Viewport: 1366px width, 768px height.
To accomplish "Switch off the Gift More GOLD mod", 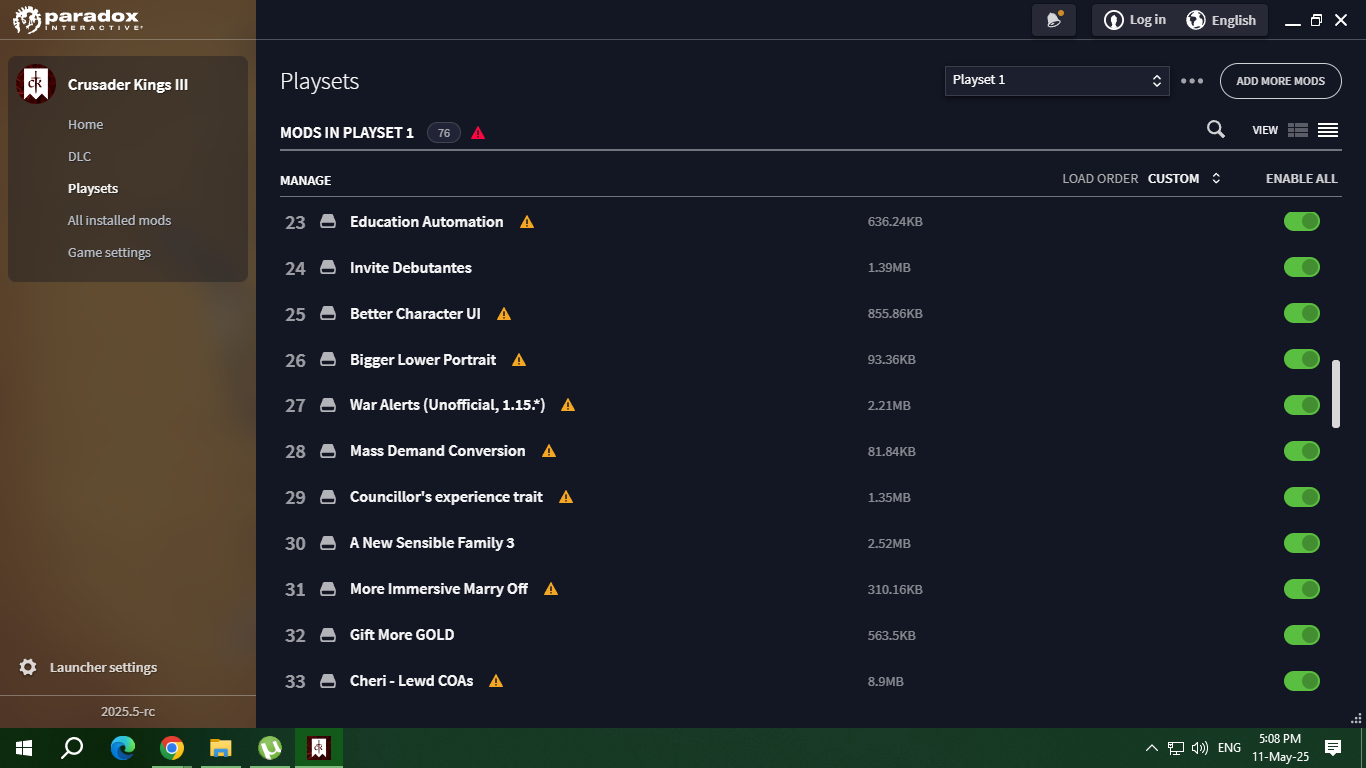I will click(x=1302, y=635).
